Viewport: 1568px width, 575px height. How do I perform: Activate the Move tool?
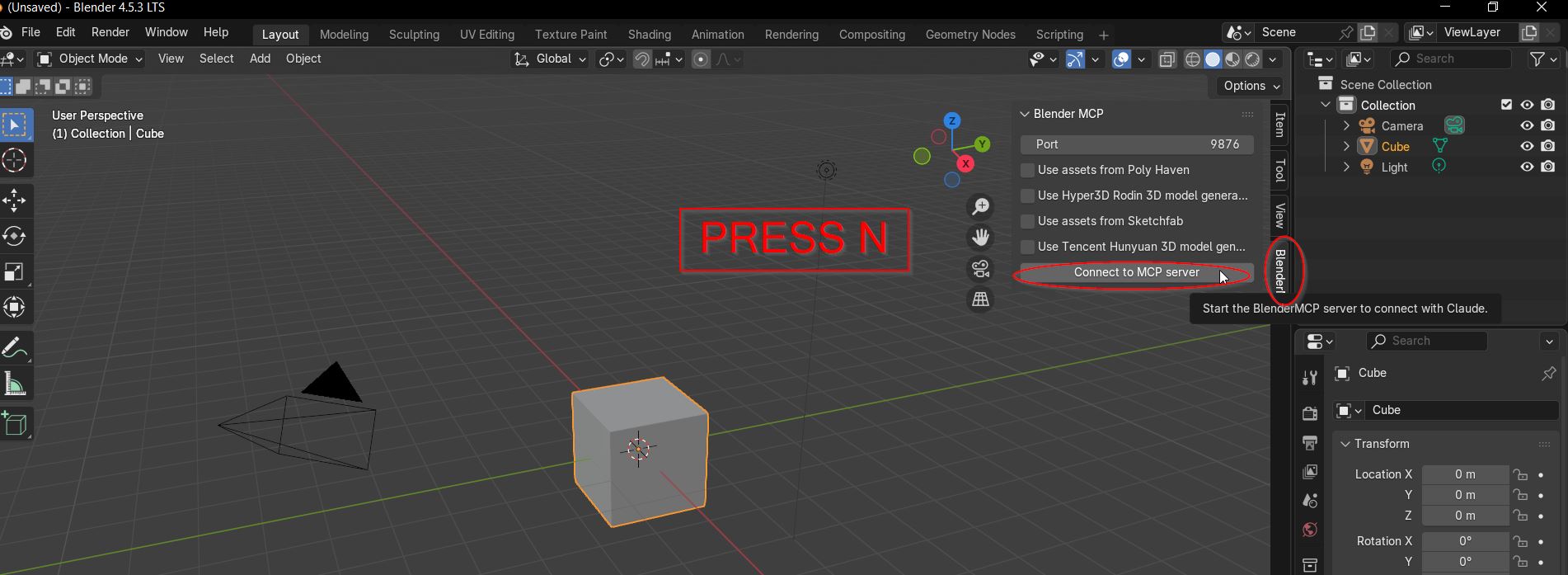15,200
